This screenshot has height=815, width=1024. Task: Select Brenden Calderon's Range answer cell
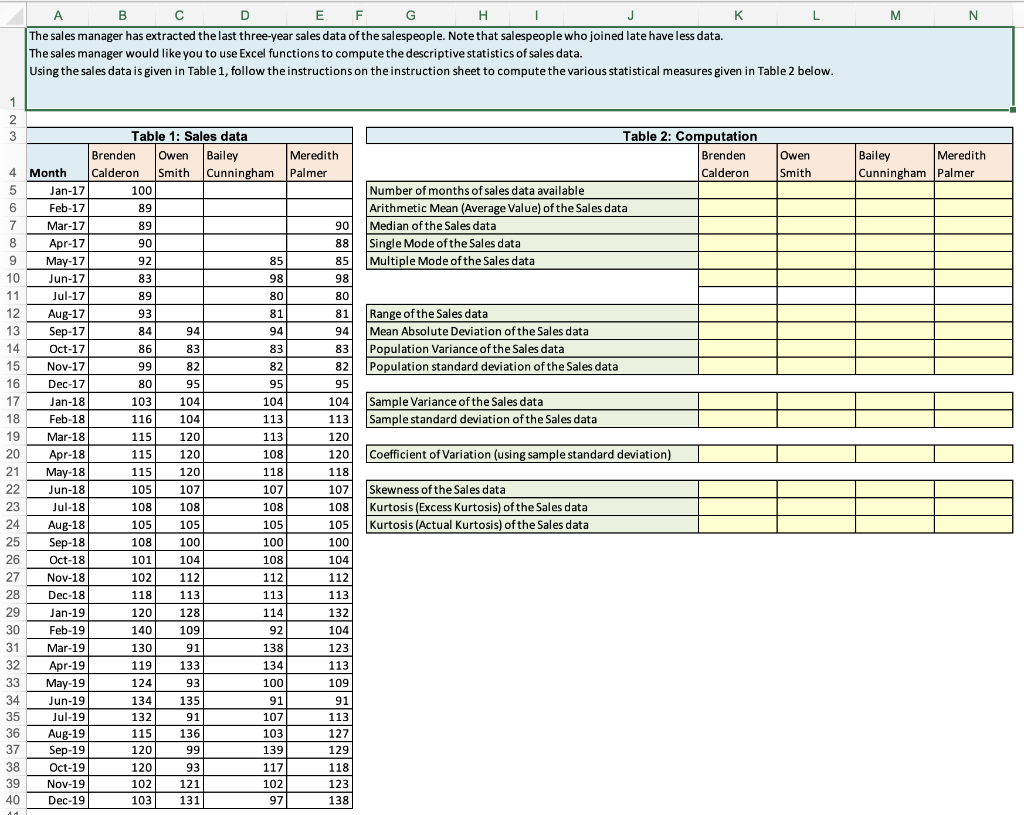pyautogui.click(x=737, y=313)
